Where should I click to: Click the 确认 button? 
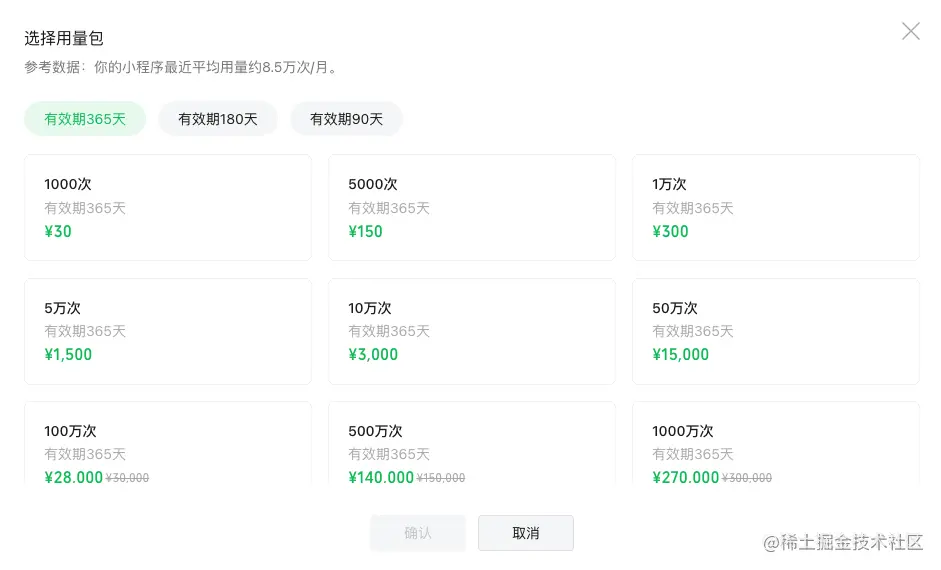tap(418, 533)
